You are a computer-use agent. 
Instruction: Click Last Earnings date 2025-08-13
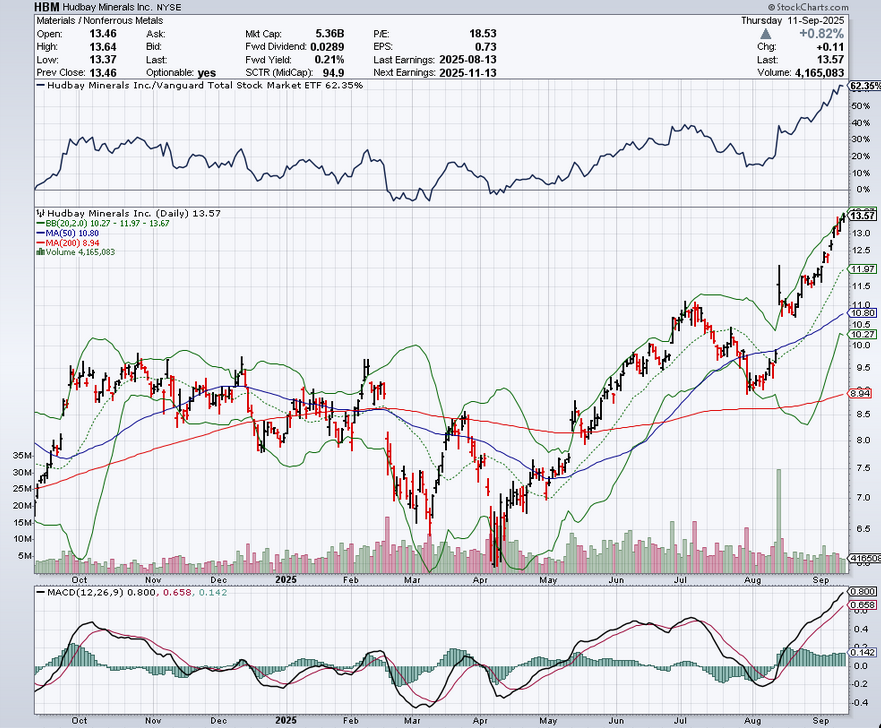point(467,60)
